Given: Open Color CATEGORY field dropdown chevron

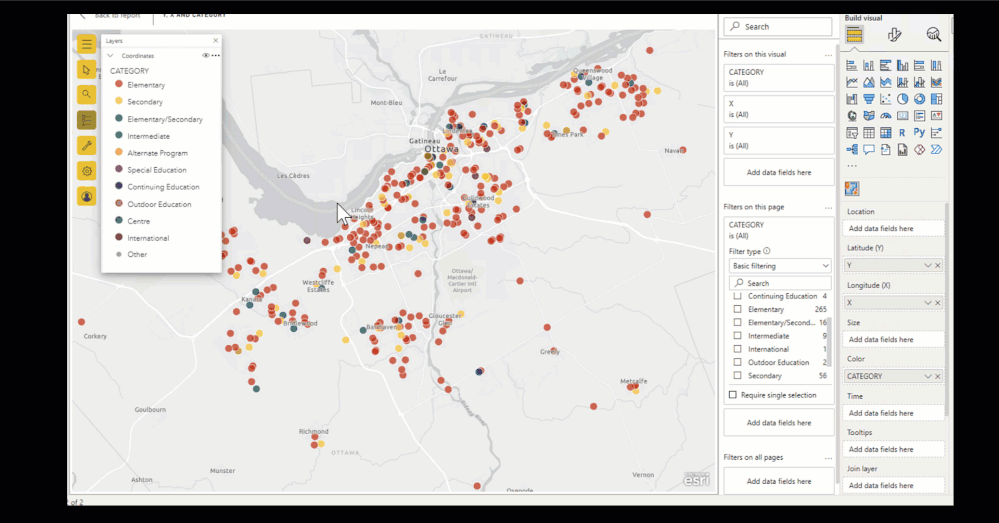Looking at the screenshot, I should 928,376.
